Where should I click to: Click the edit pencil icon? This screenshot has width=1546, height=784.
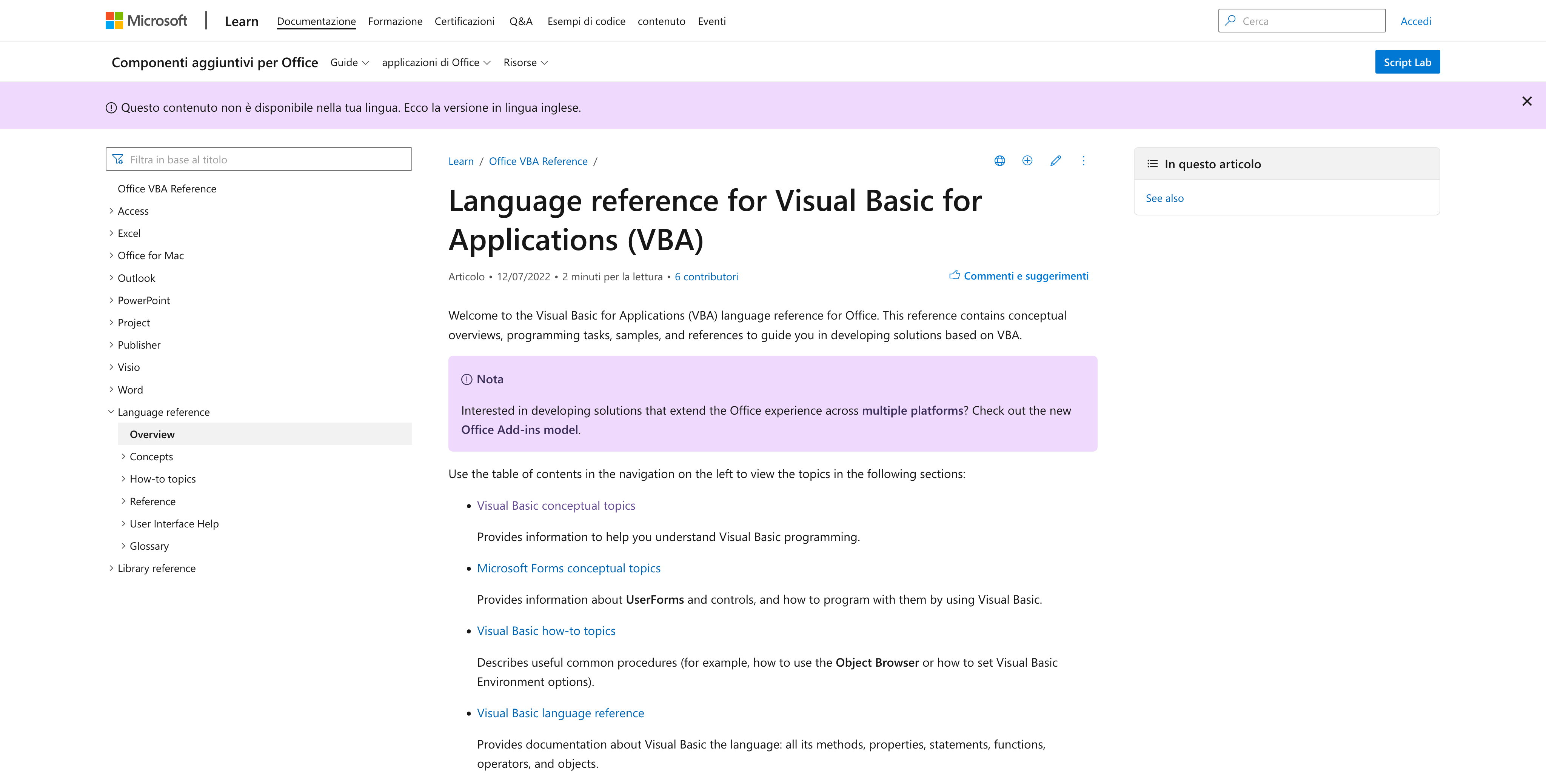pyautogui.click(x=1056, y=161)
